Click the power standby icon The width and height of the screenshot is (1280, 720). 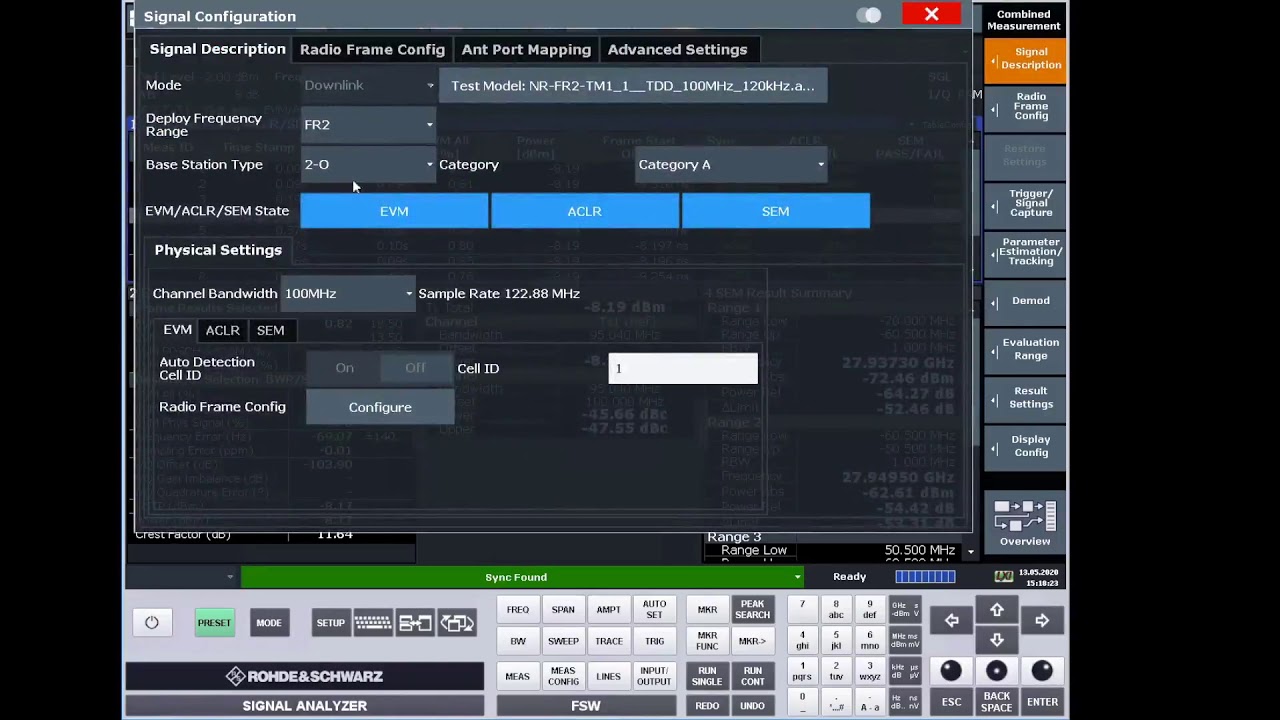coord(152,622)
